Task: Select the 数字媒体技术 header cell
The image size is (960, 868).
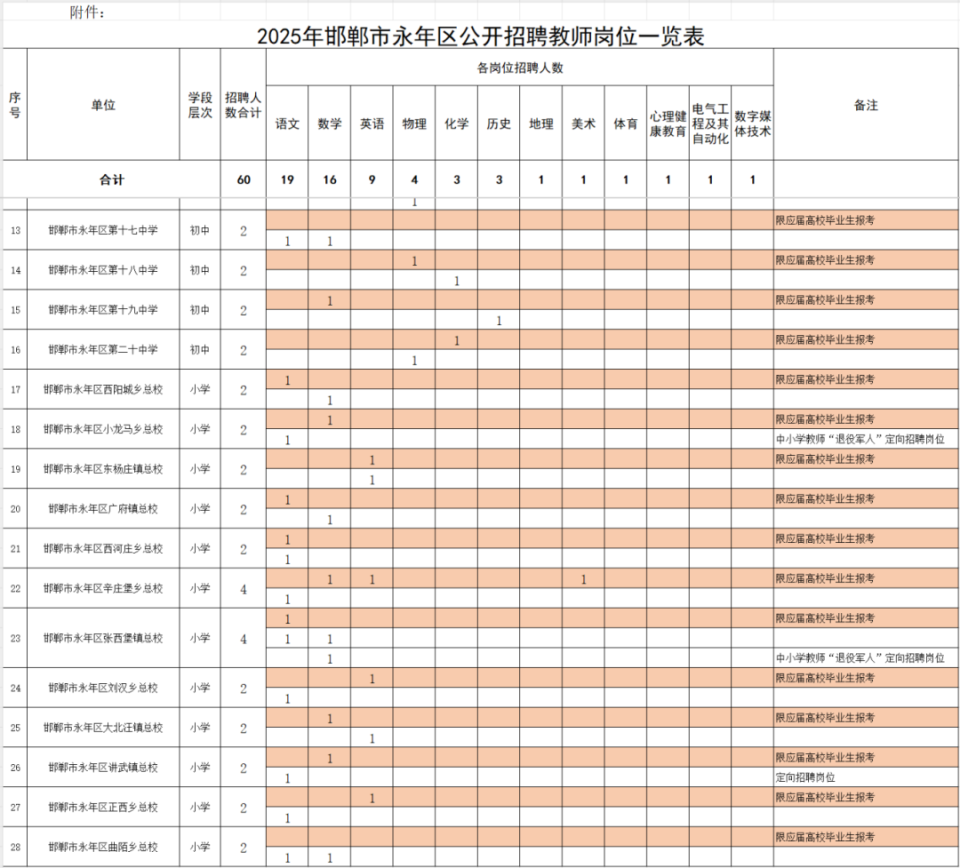Action: pyautogui.click(x=752, y=124)
